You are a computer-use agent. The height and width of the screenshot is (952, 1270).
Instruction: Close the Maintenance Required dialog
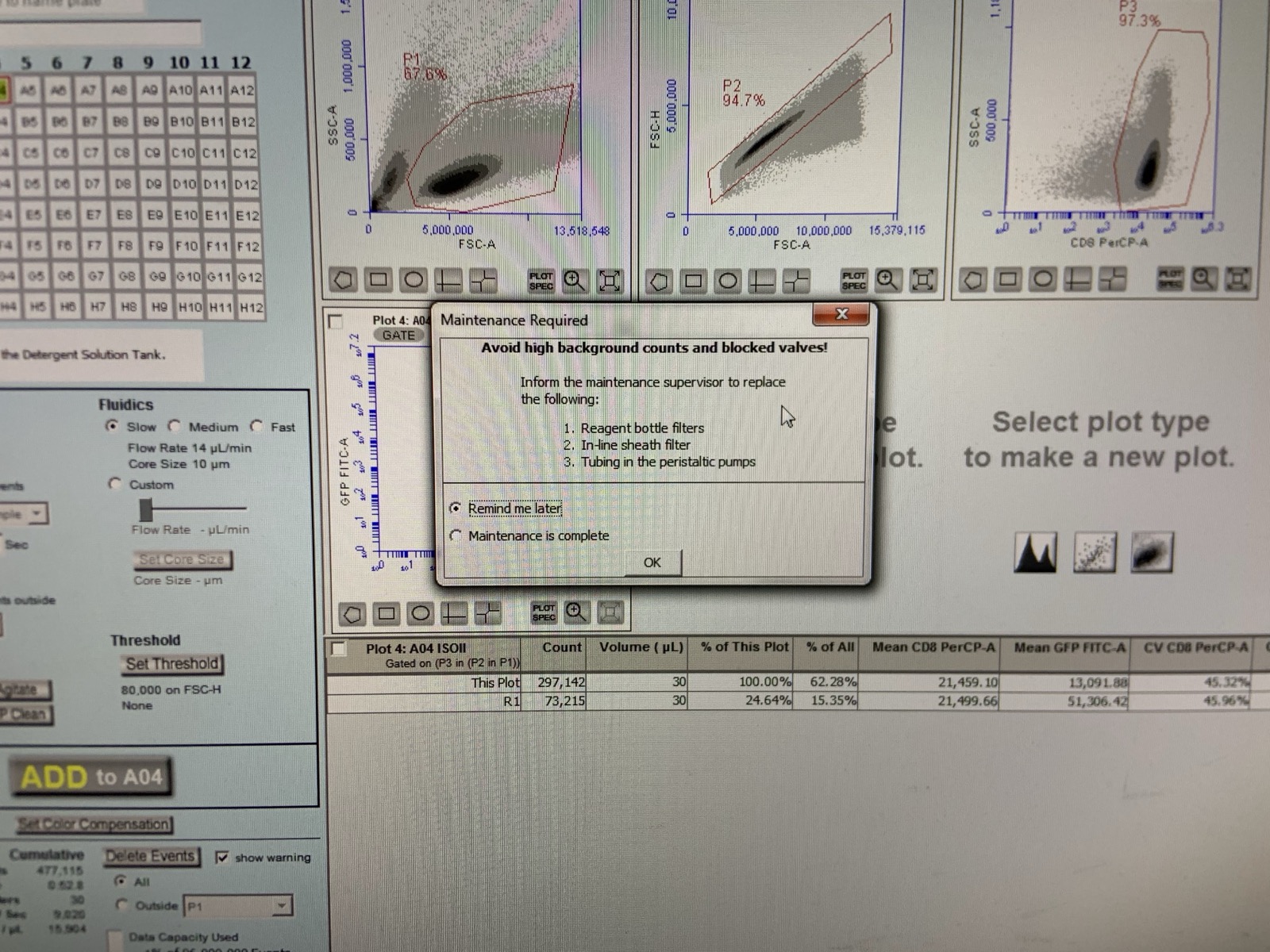coord(841,314)
